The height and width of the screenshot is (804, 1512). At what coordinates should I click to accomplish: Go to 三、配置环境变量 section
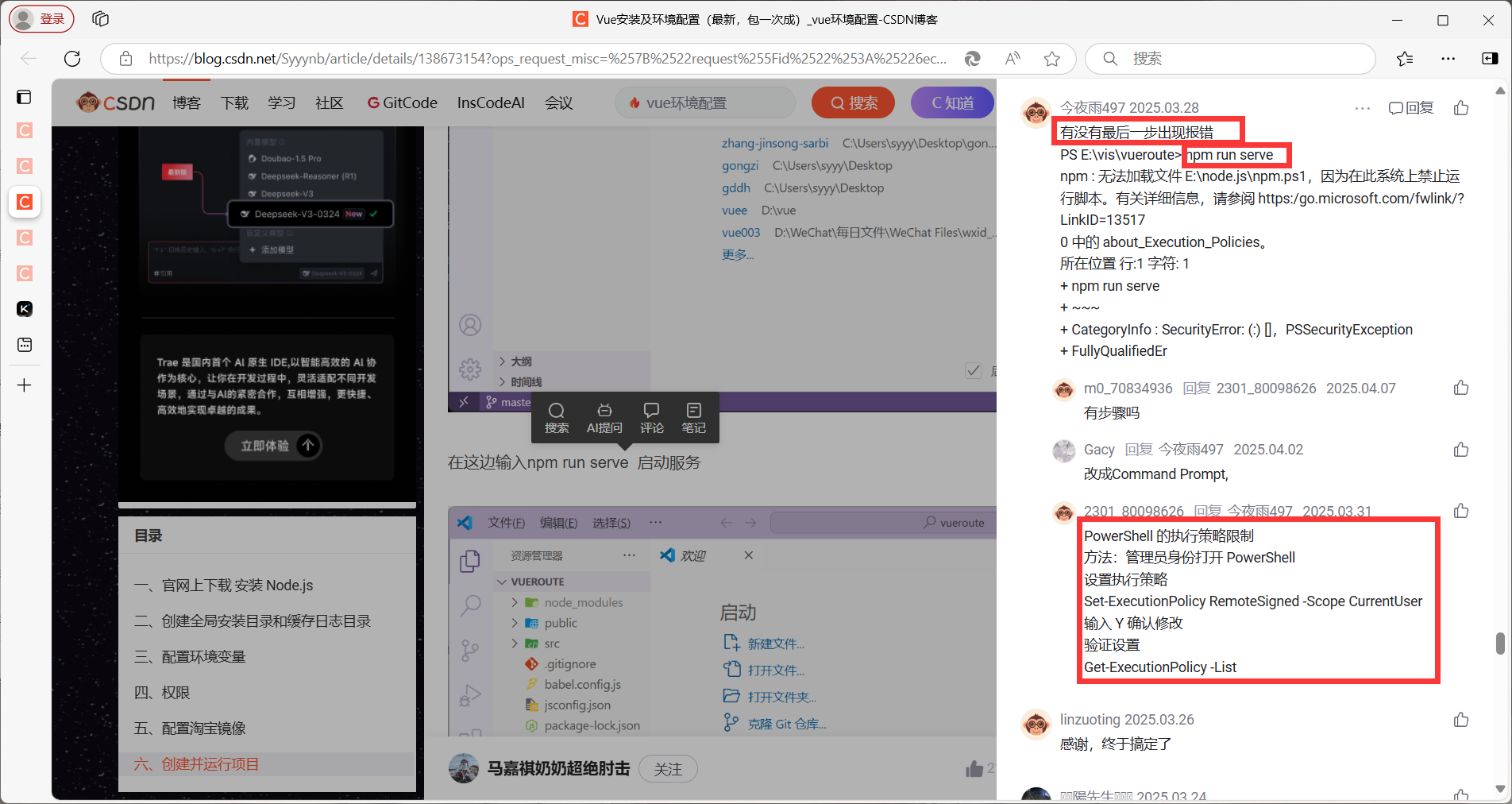[190, 657]
